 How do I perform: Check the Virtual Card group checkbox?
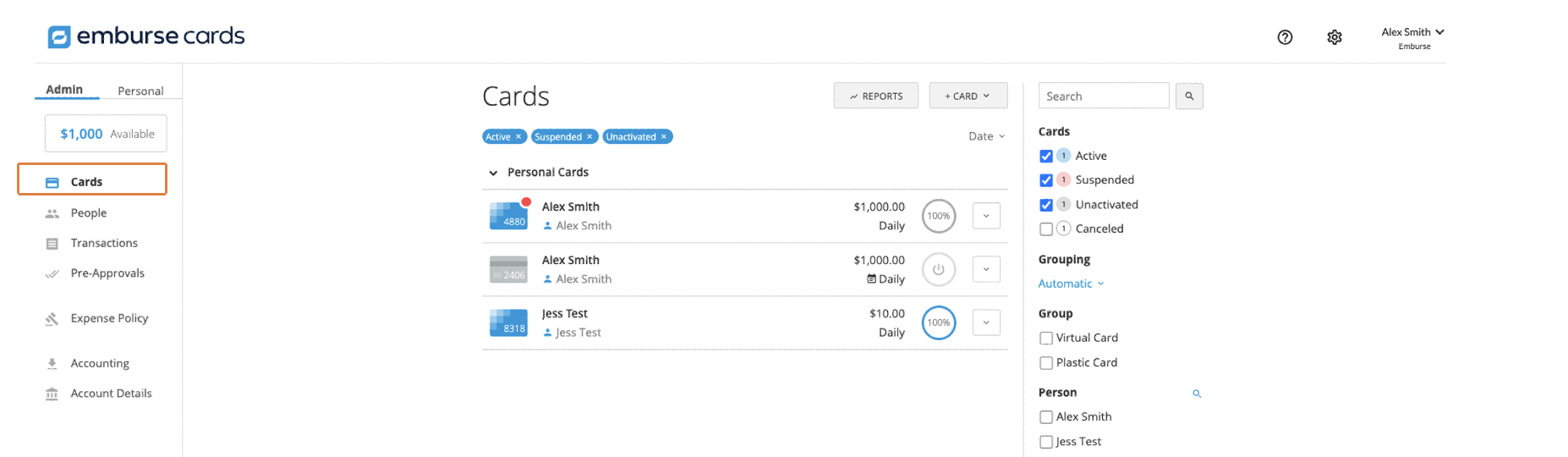1046,338
